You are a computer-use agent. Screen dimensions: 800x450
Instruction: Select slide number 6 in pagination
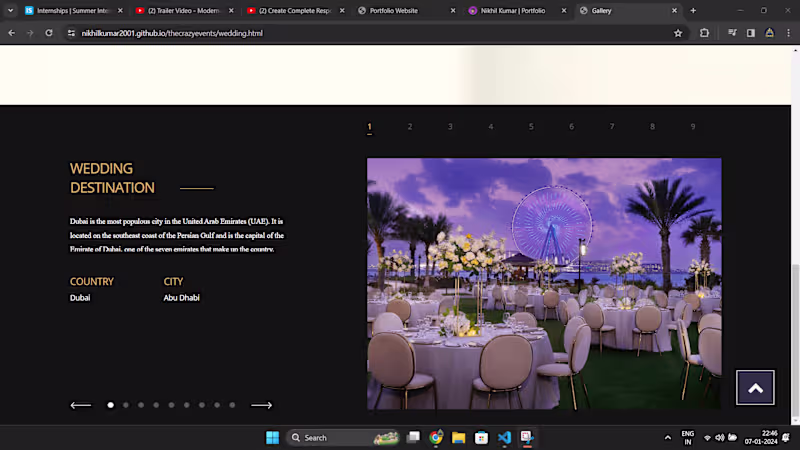click(571, 127)
